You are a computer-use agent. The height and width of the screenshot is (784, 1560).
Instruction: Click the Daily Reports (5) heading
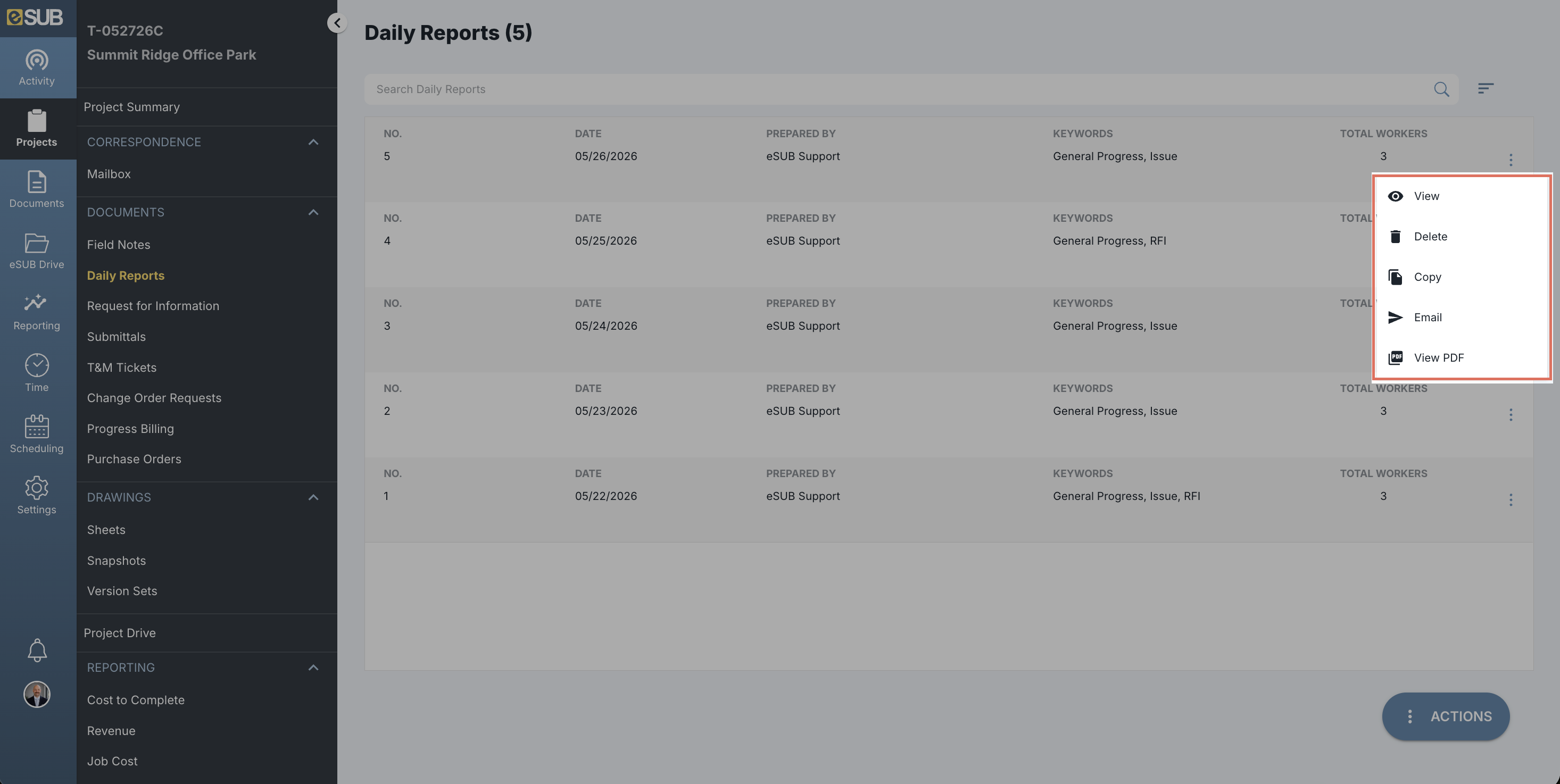click(448, 32)
